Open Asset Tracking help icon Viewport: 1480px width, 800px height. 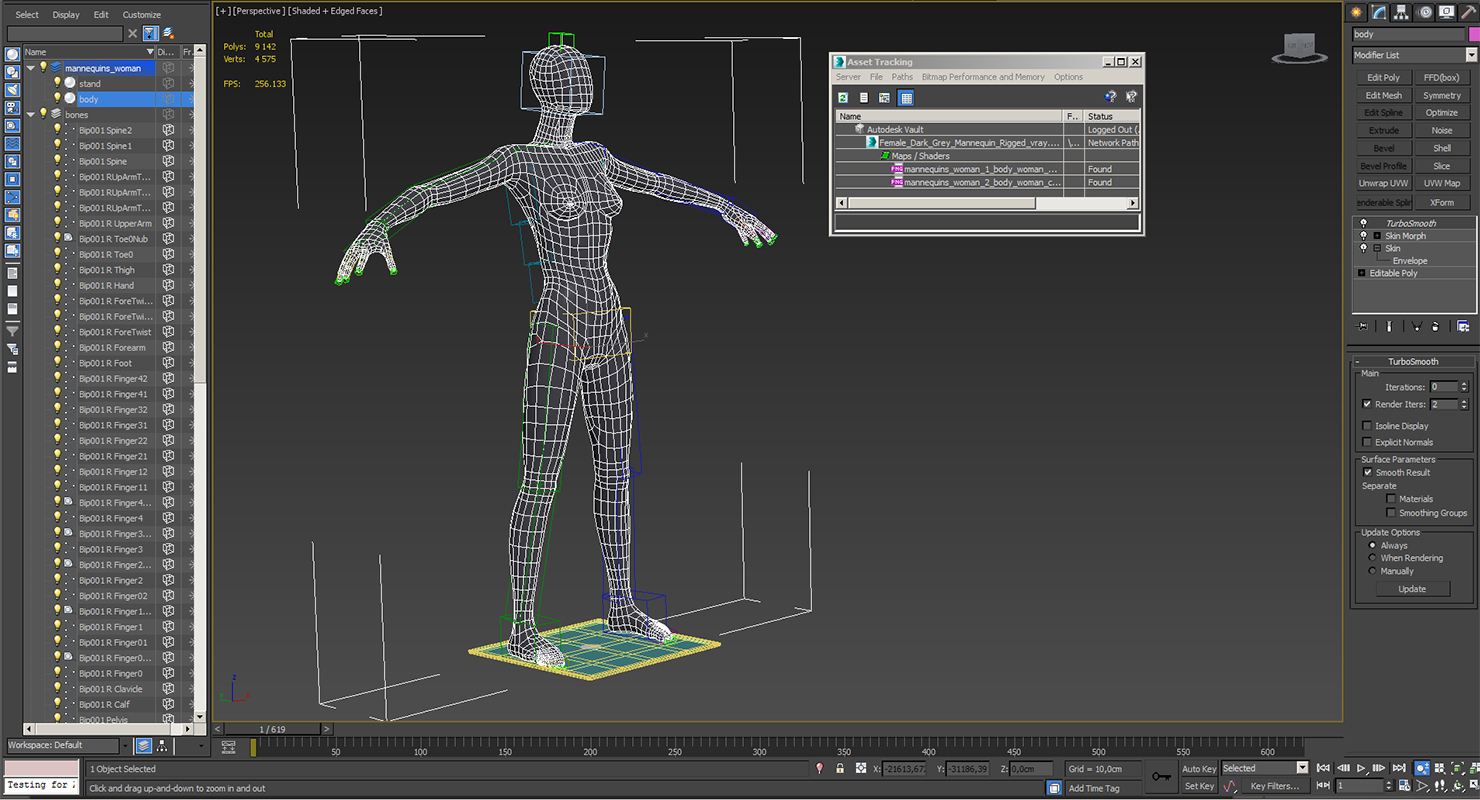pyautogui.click(x=1111, y=97)
